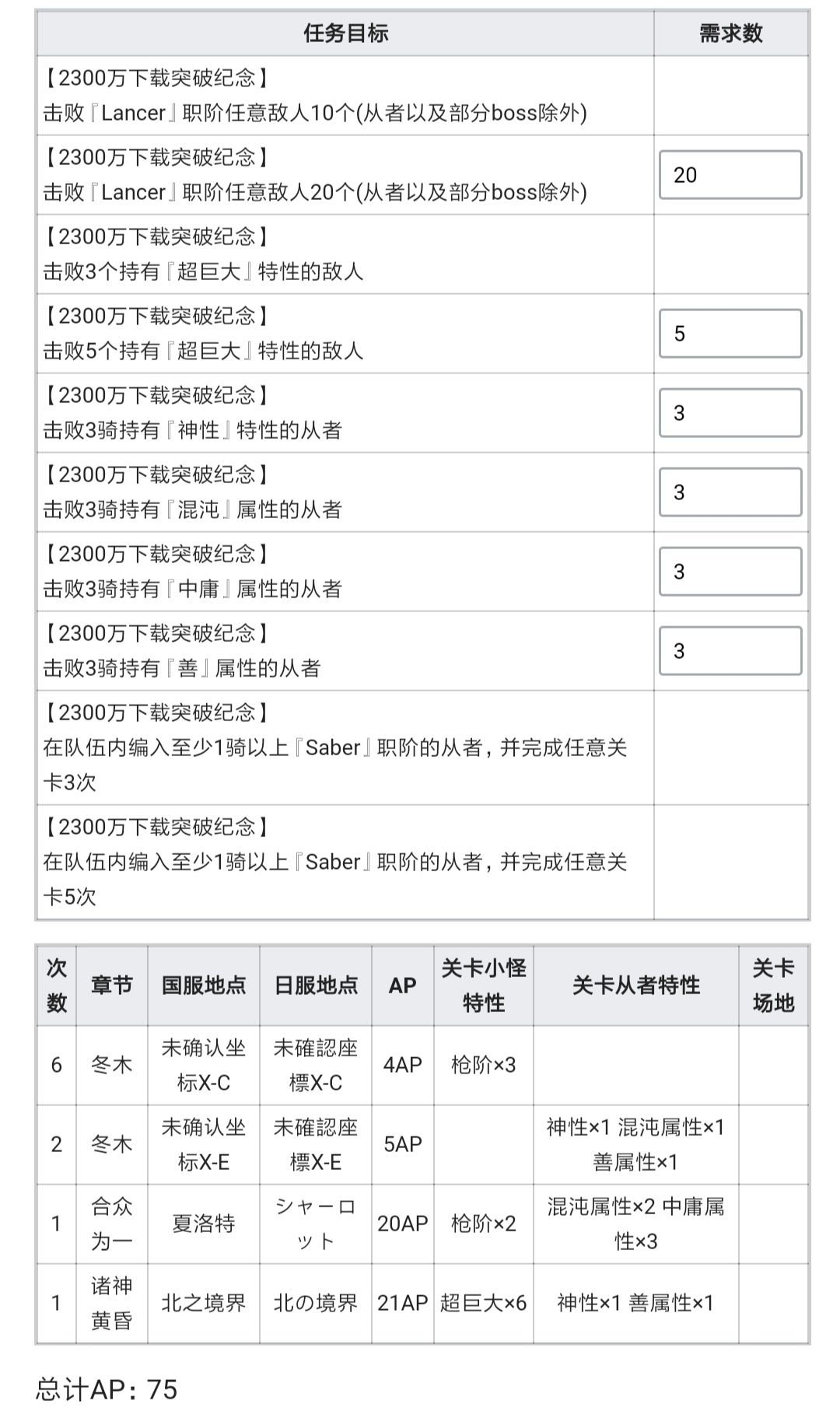
Task: Click the 混沌 attribute servants count field
Action: click(x=730, y=492)
